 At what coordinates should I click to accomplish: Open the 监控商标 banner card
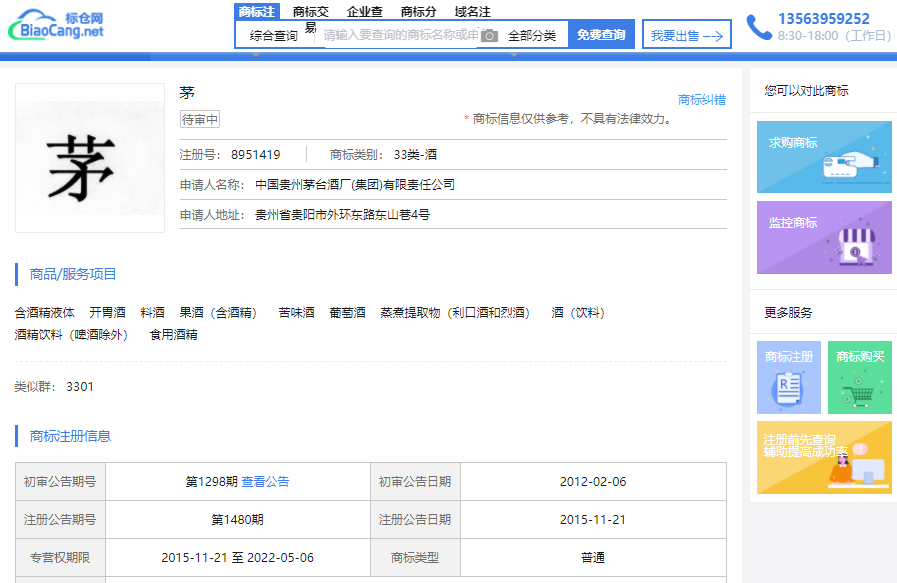pos(824,237)
